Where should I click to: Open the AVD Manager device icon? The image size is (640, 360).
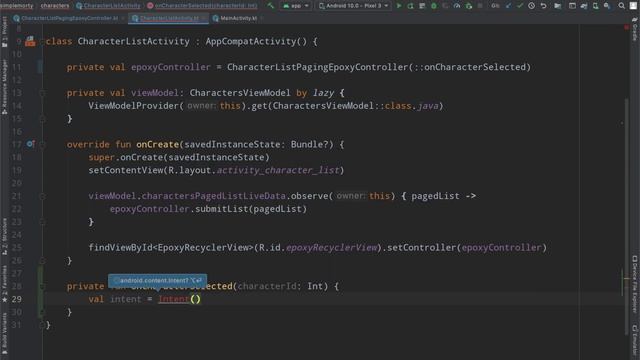pyautogui.click(x=596, y=6)
